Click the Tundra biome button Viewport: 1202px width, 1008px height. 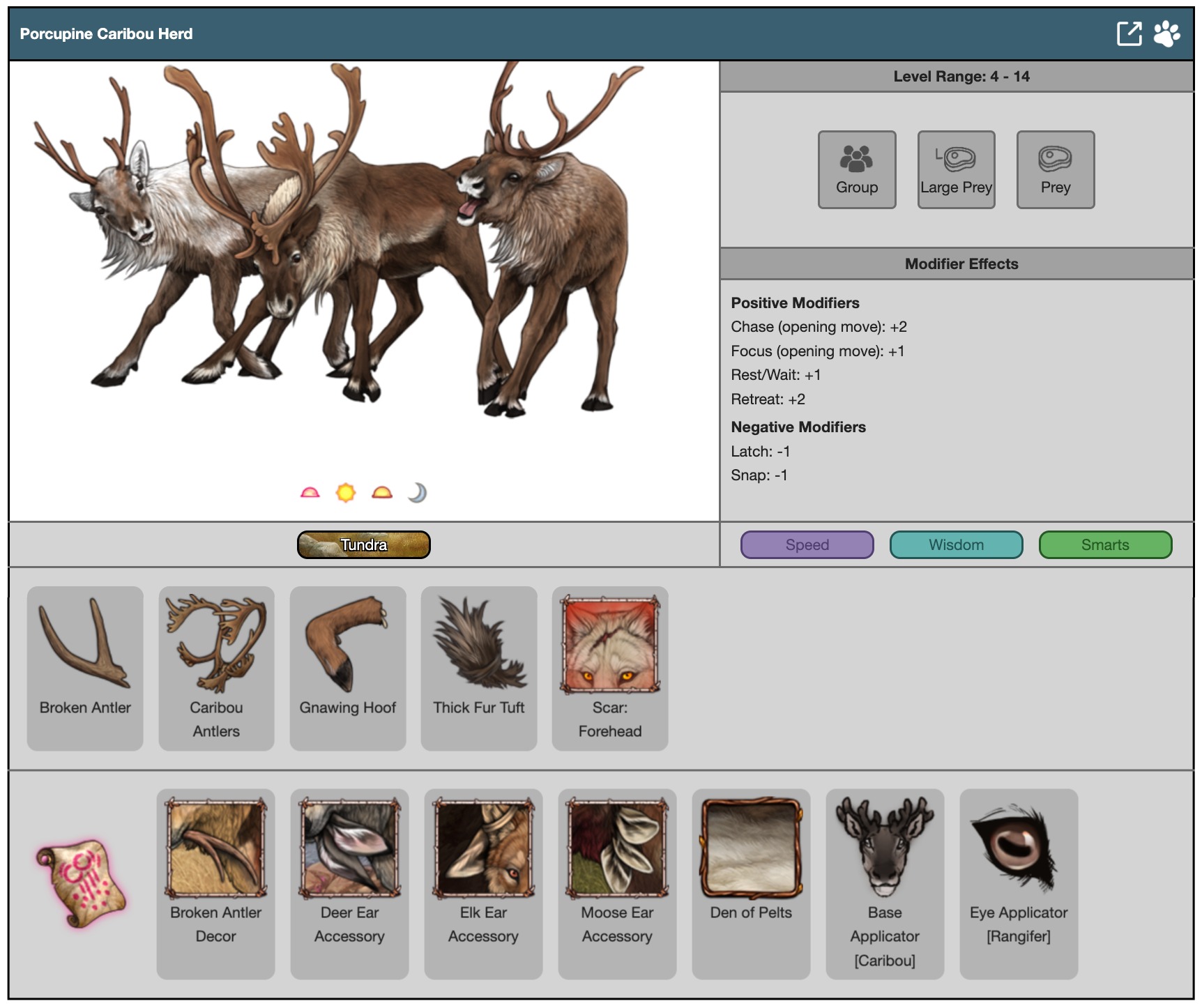(x=363, y=544)
